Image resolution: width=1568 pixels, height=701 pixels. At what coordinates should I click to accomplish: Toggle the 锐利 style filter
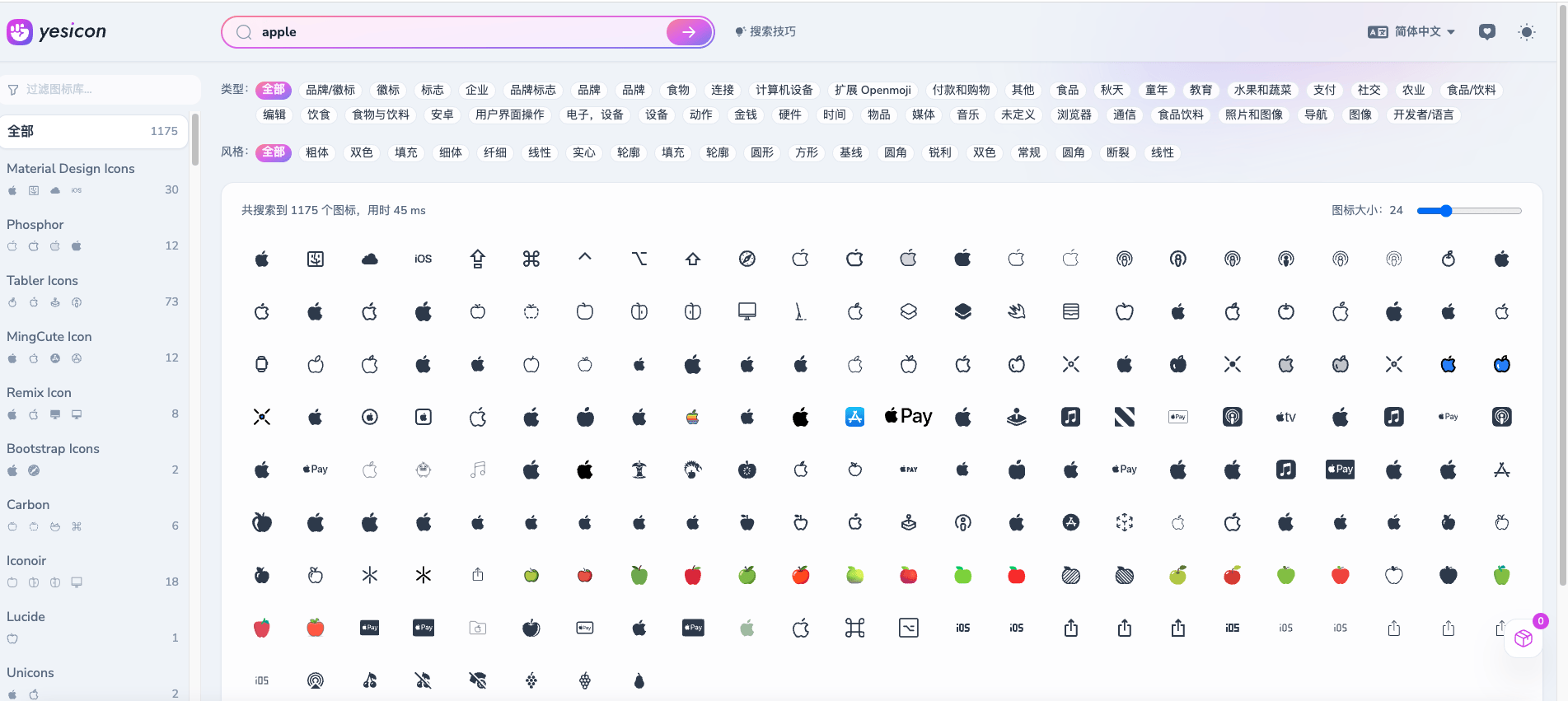(x=940, y=152)
